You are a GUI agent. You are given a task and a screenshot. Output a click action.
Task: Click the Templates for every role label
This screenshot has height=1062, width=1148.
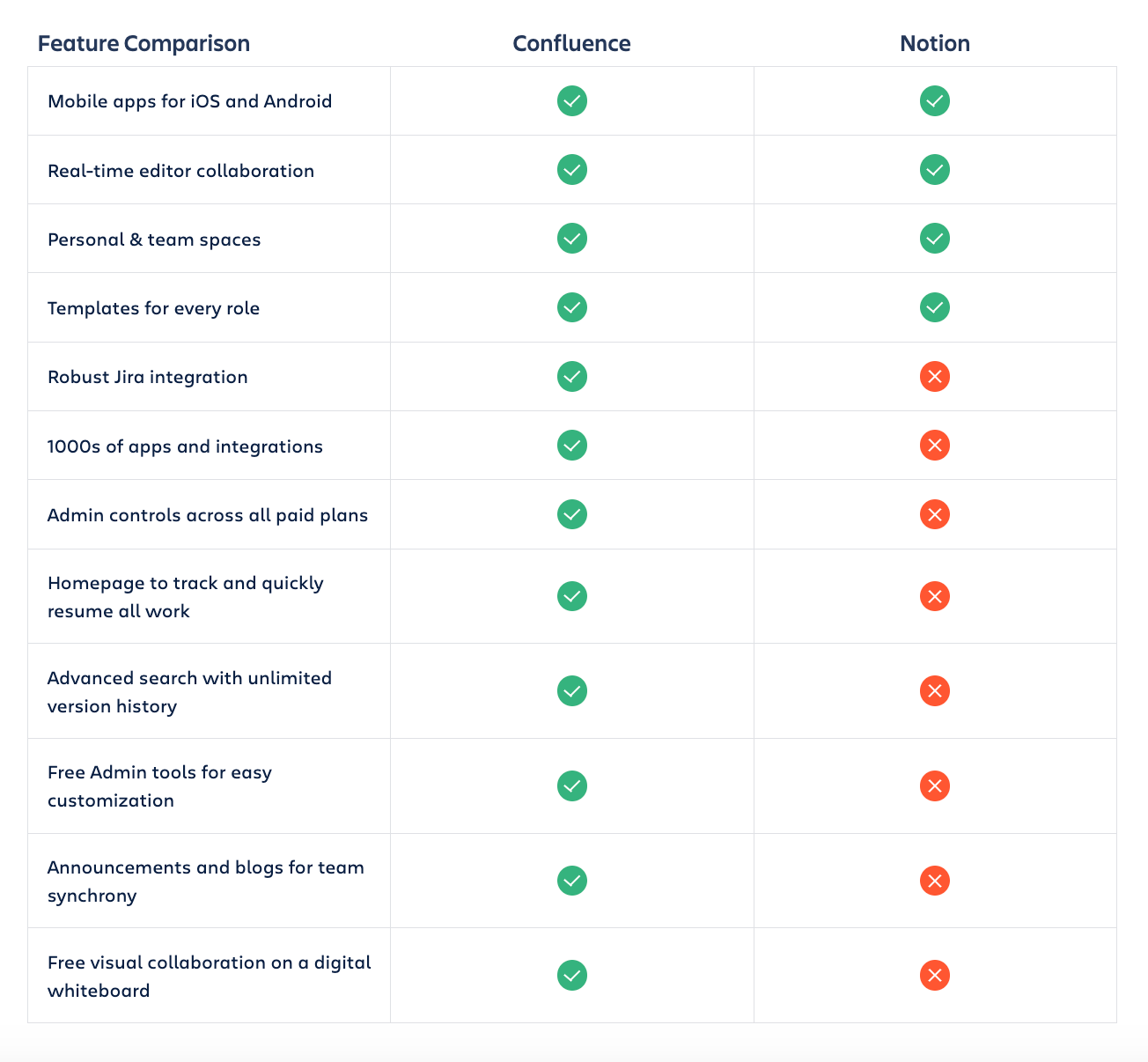click(x=154, y=308)
